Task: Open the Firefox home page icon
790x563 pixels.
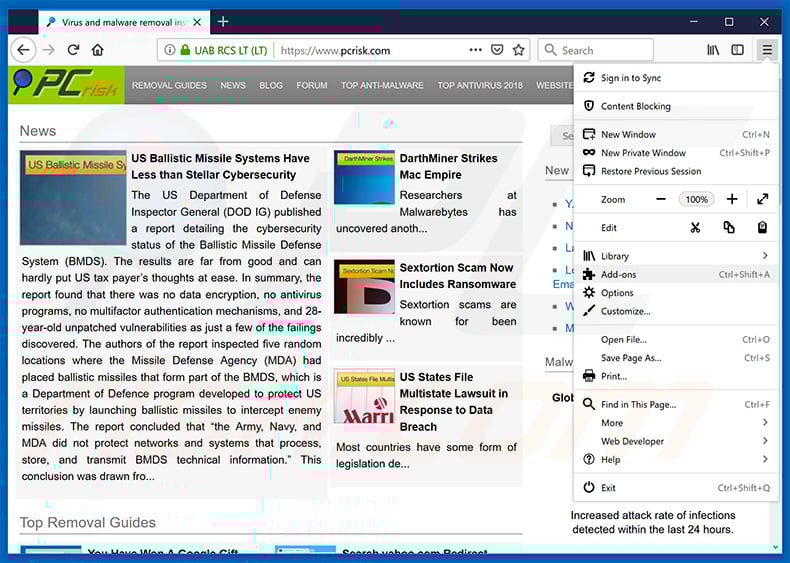Action: click(98, 50)
